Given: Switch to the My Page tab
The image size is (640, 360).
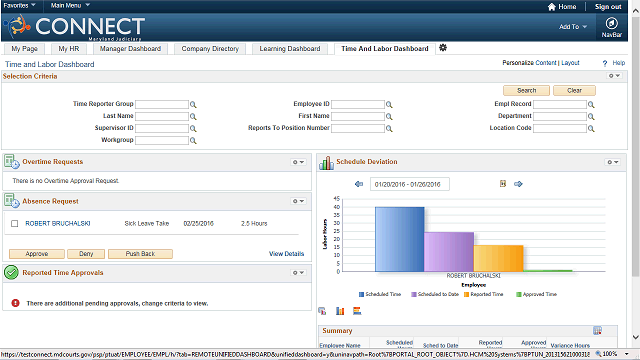Looking at the screenshot, I should 24,49.
